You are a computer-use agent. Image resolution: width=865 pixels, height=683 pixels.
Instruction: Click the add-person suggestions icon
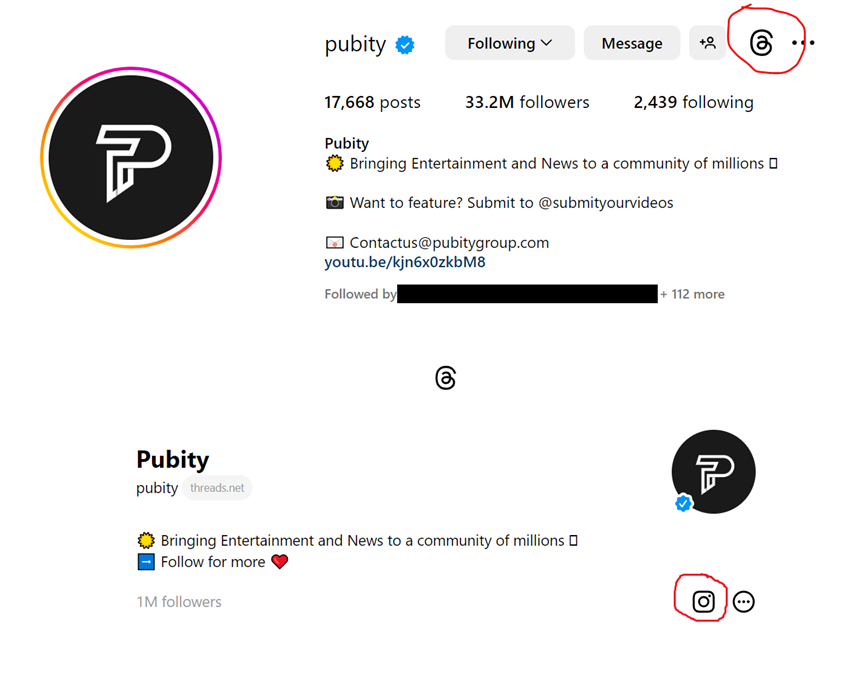coord(707,42)
